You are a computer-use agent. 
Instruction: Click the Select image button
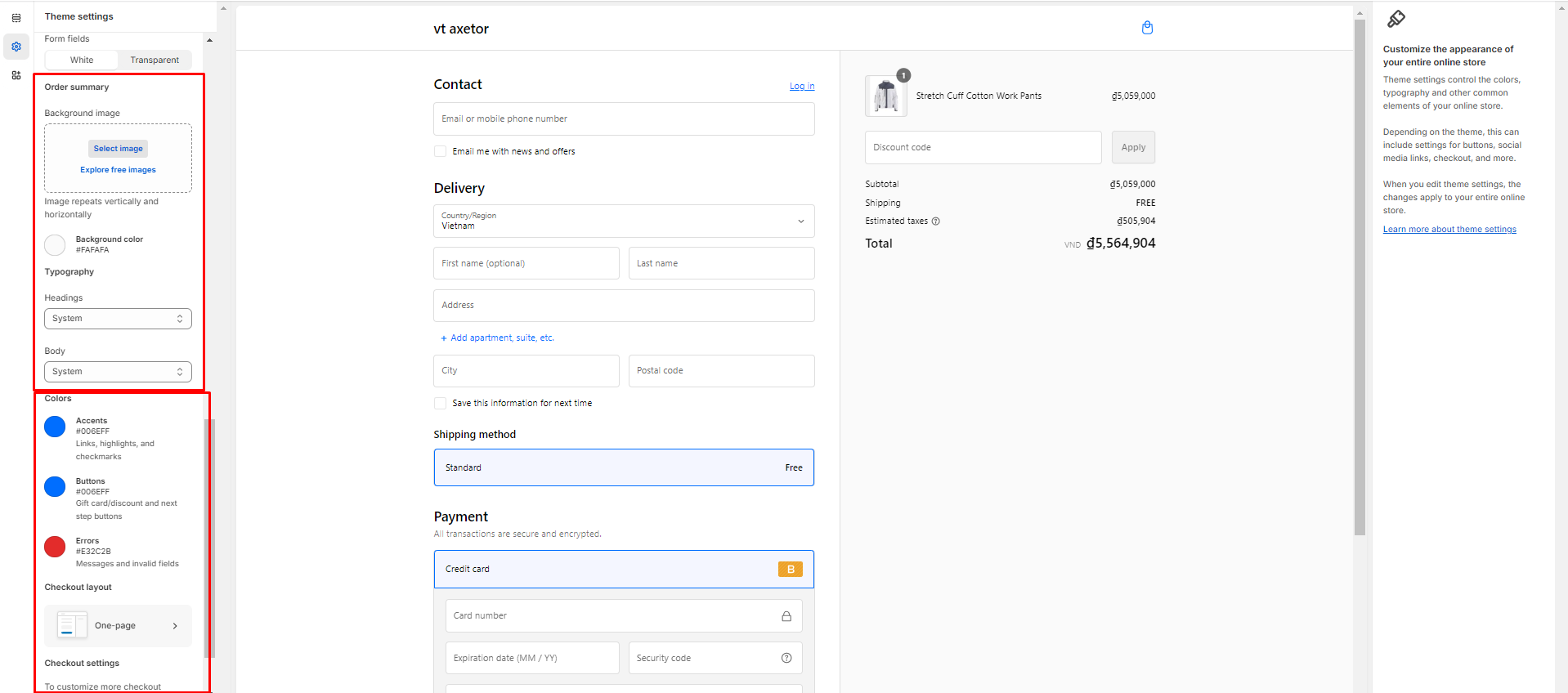118,149
